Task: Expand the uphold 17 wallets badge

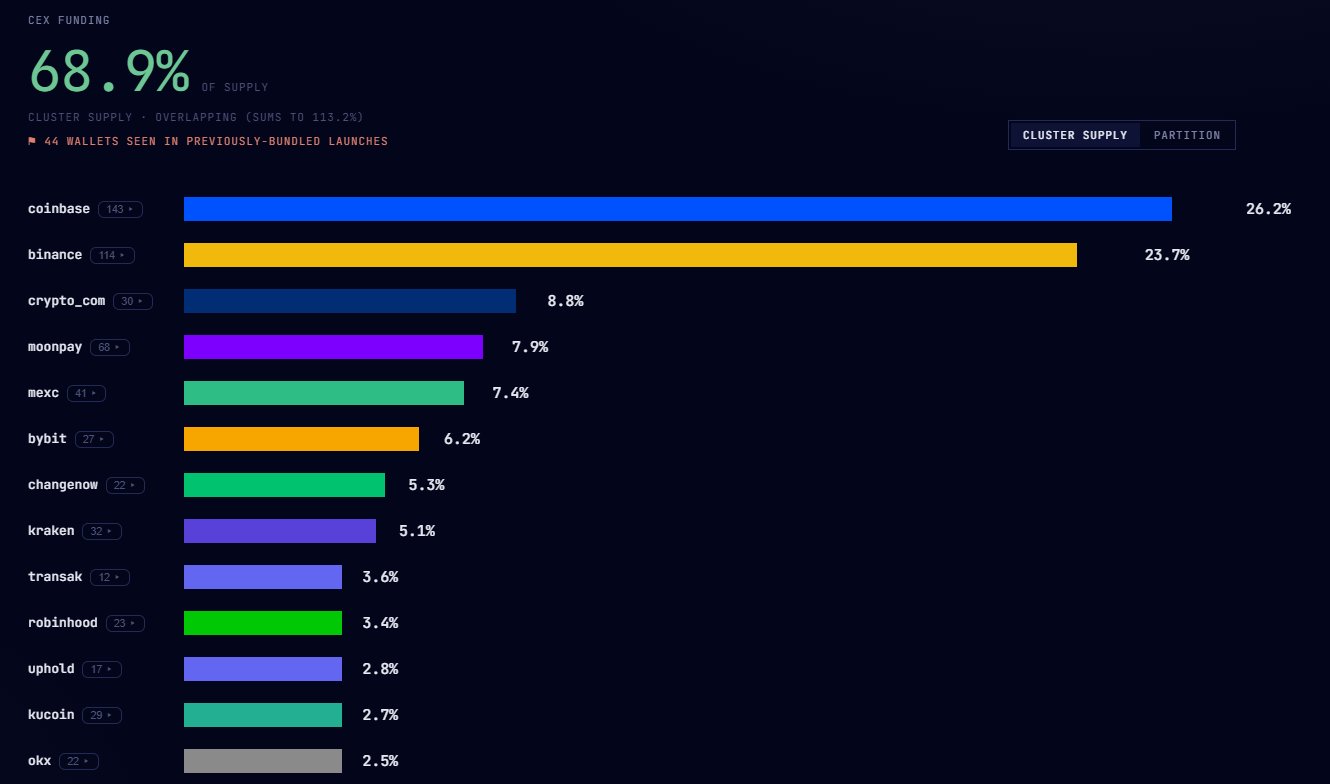Action: click(102, 669)
